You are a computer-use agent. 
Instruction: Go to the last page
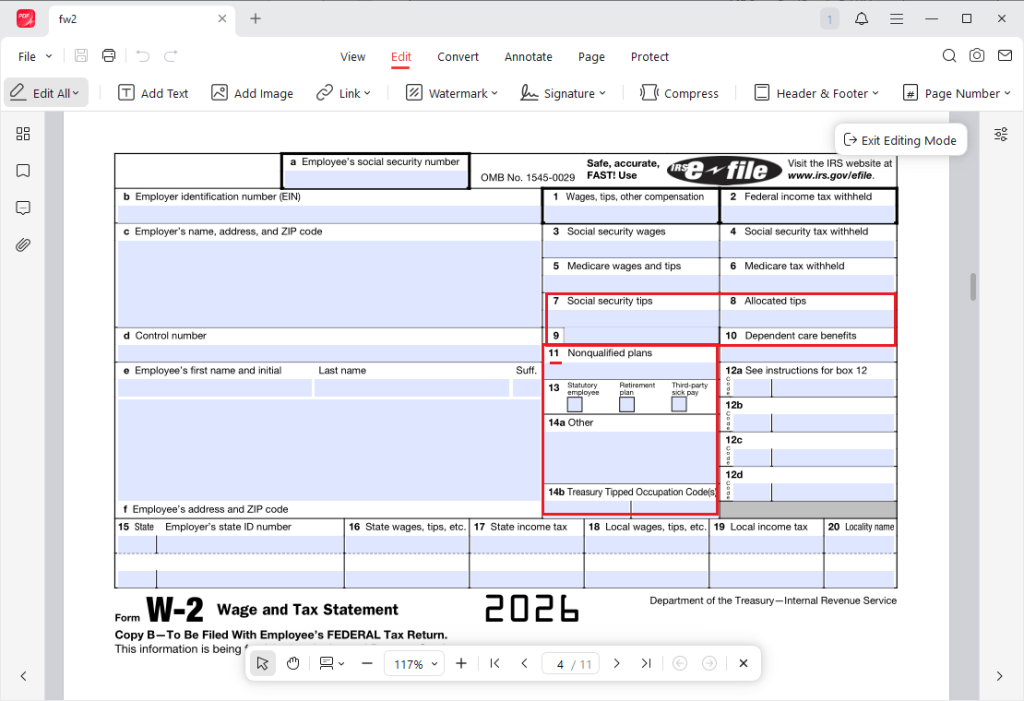click(x=647, y=664)
